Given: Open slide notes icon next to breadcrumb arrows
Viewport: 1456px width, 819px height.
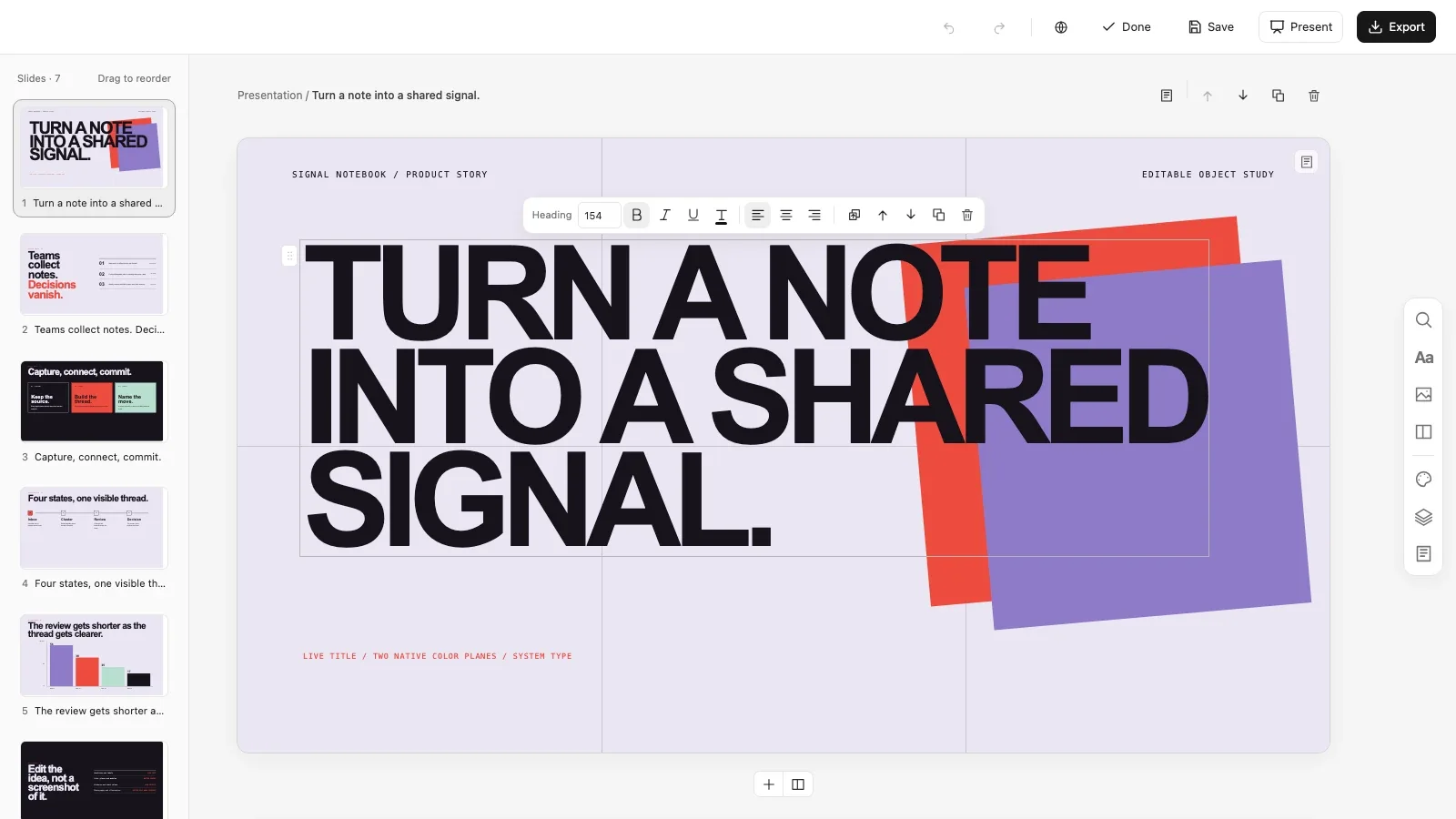Looking at the screenshot, I should pyautogui.click(x=1167, y=96).
